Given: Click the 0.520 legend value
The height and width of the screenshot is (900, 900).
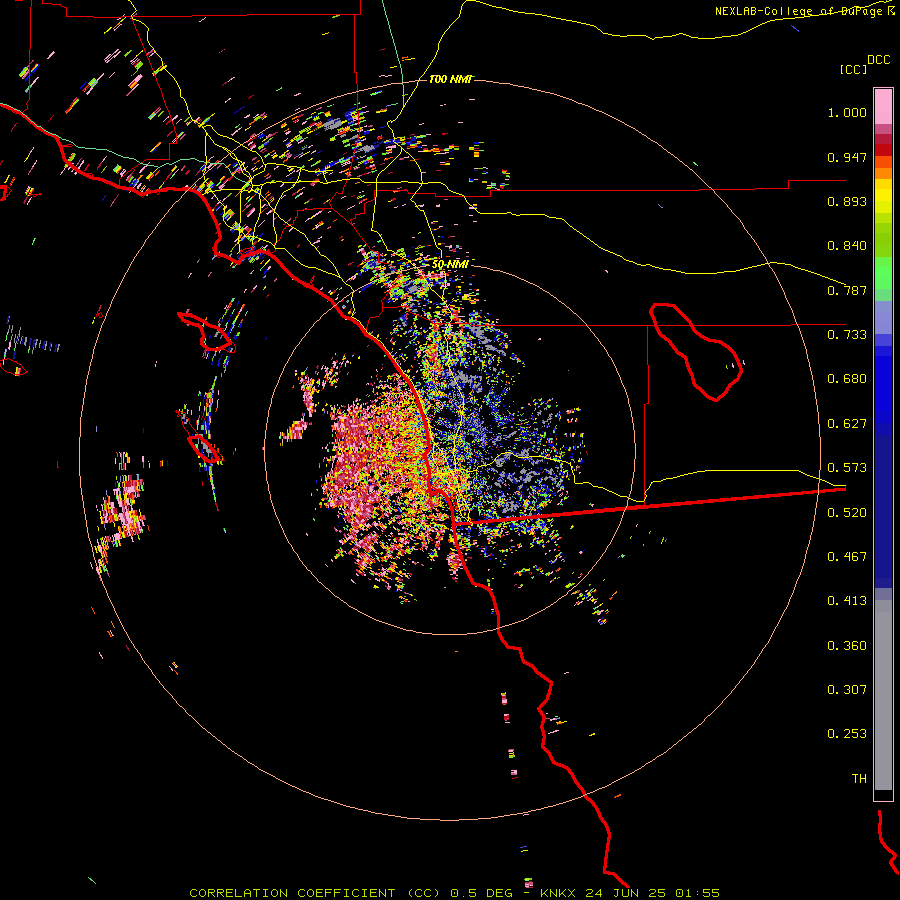Looking at the screenshot, I should click(847, 513).
